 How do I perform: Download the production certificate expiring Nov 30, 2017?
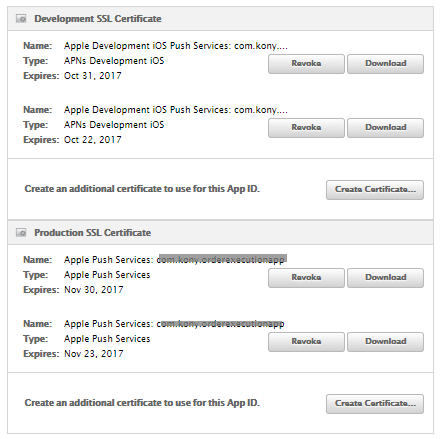(x=385, y=278)
